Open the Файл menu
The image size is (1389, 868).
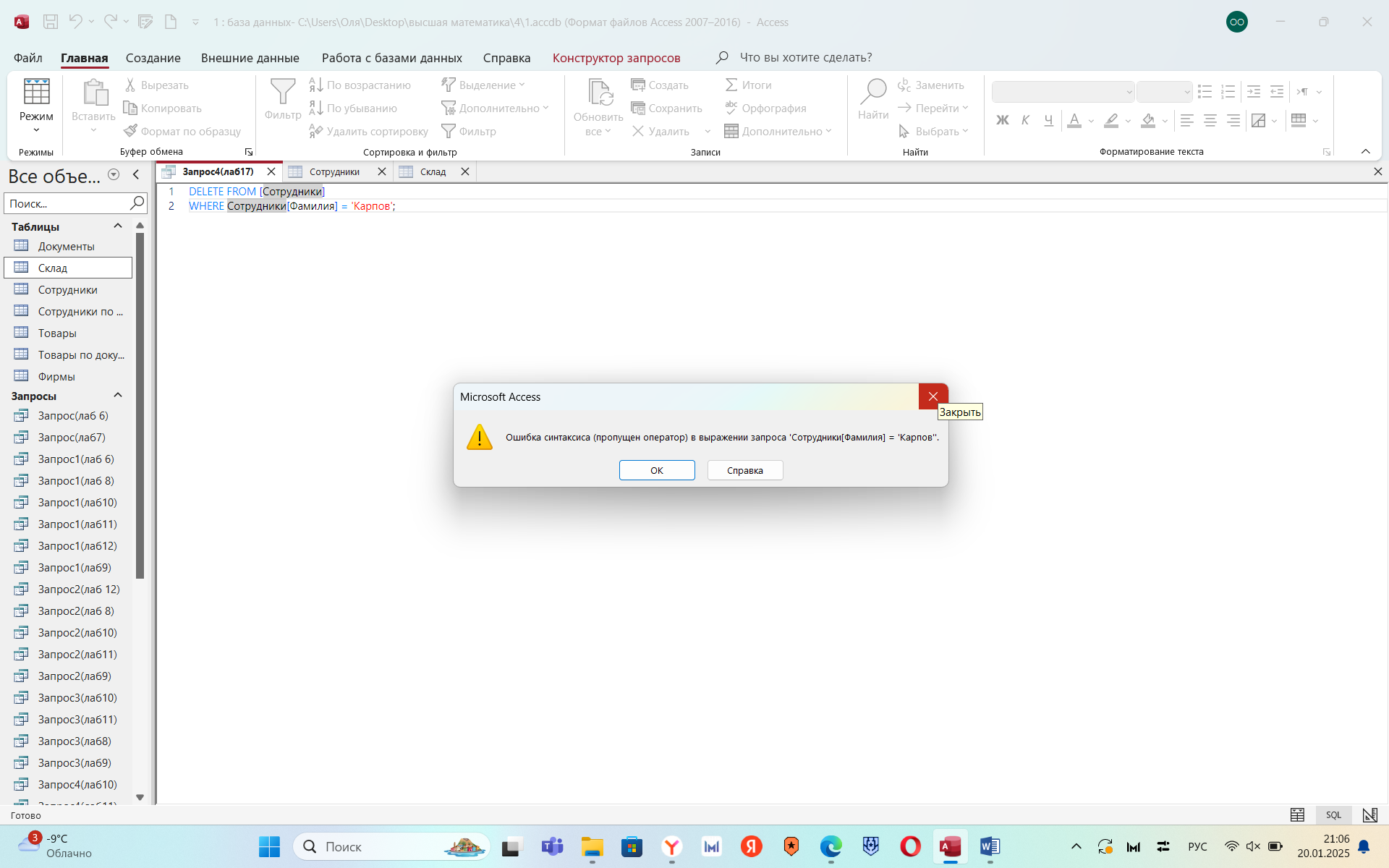(28, 58)
